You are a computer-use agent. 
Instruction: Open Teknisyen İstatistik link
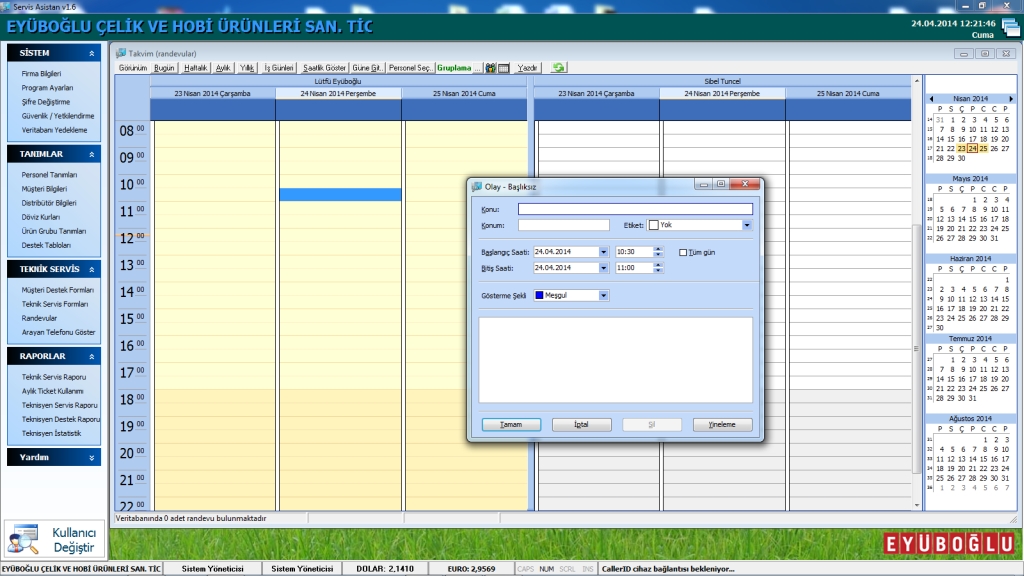tap(52, 434)
